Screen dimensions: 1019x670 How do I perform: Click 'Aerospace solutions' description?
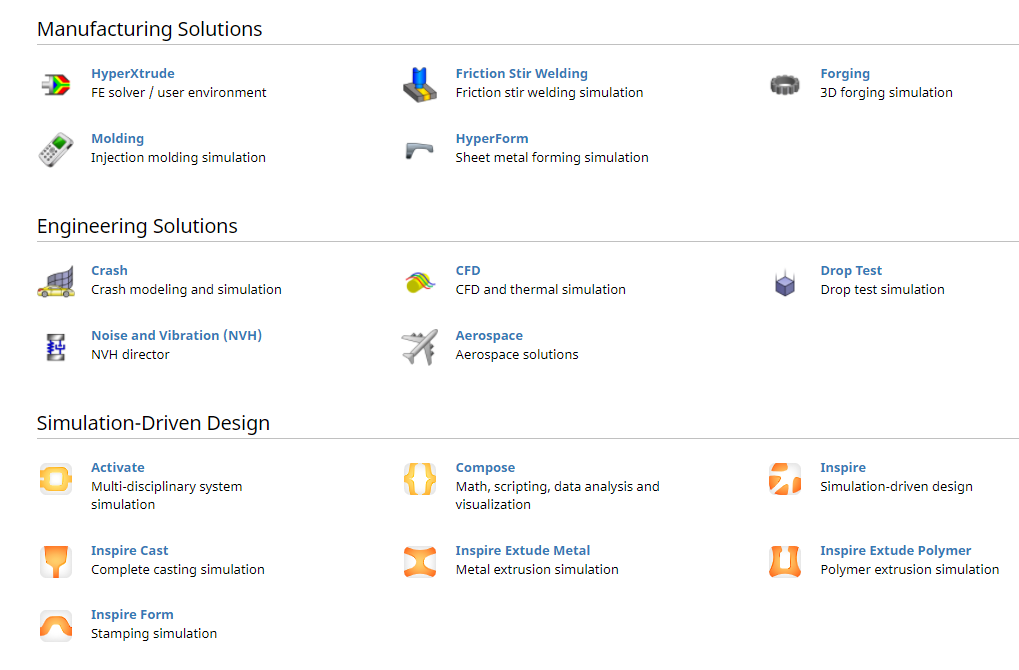tap(517, 354)
